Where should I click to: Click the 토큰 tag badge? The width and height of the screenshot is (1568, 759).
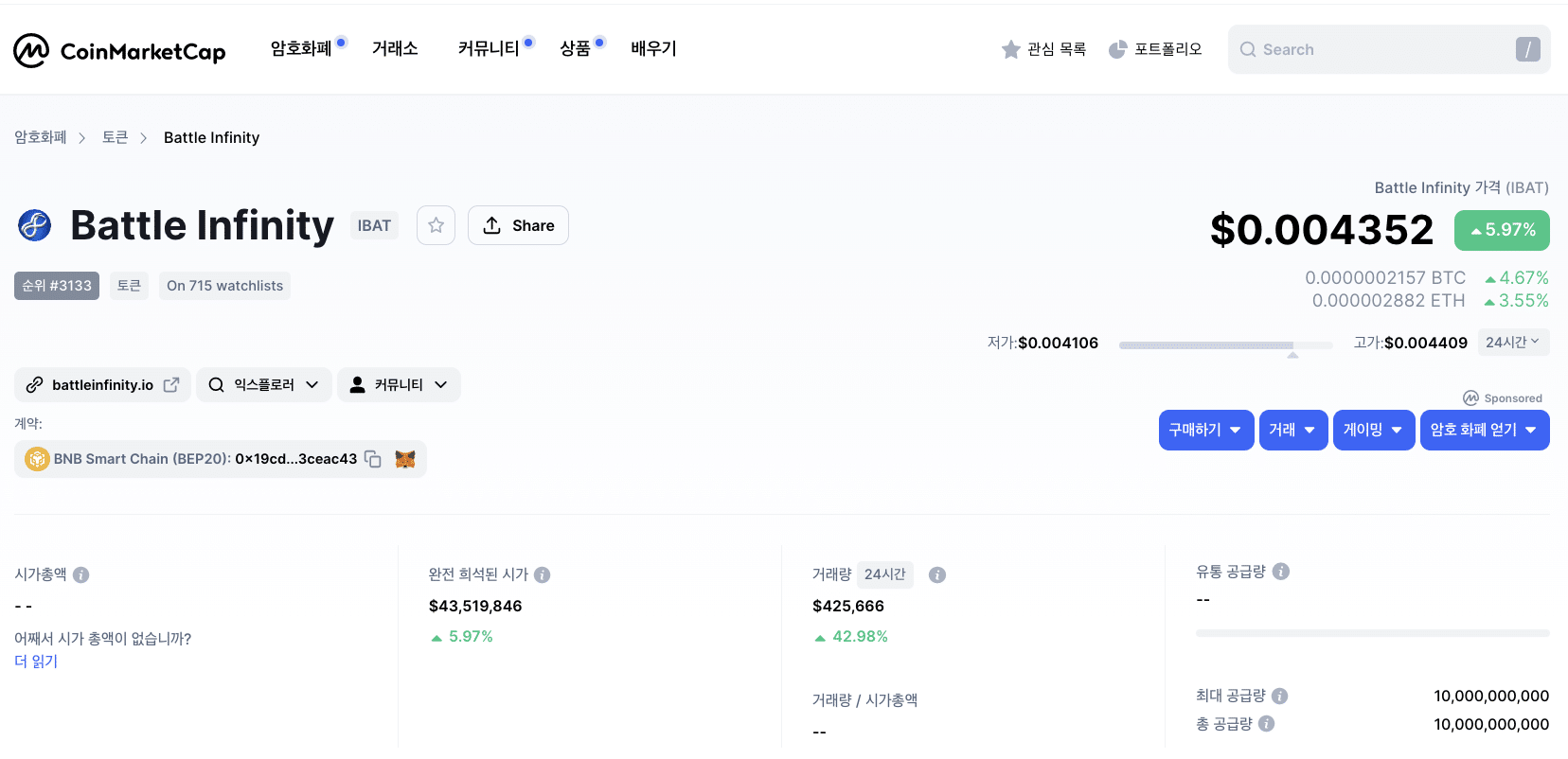pyautogui.click(x=129, y=286)
